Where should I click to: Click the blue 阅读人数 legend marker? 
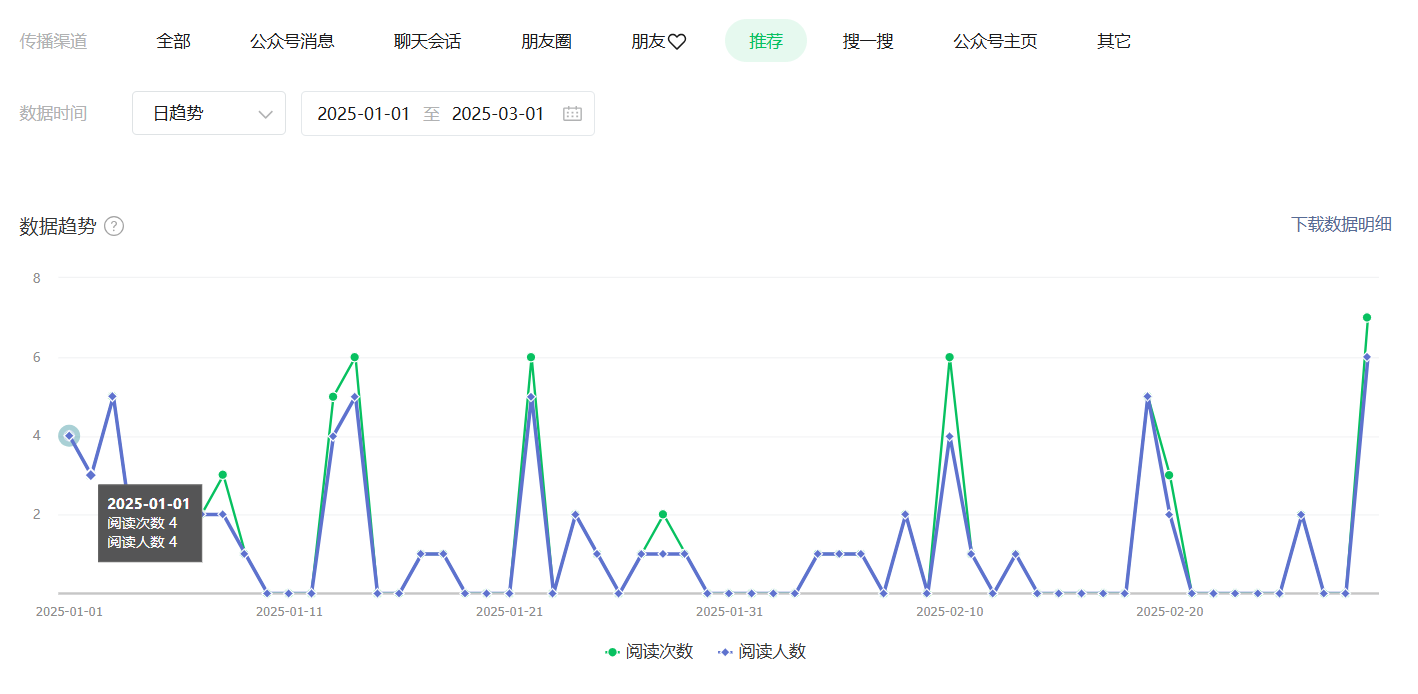tap(725, 652)
